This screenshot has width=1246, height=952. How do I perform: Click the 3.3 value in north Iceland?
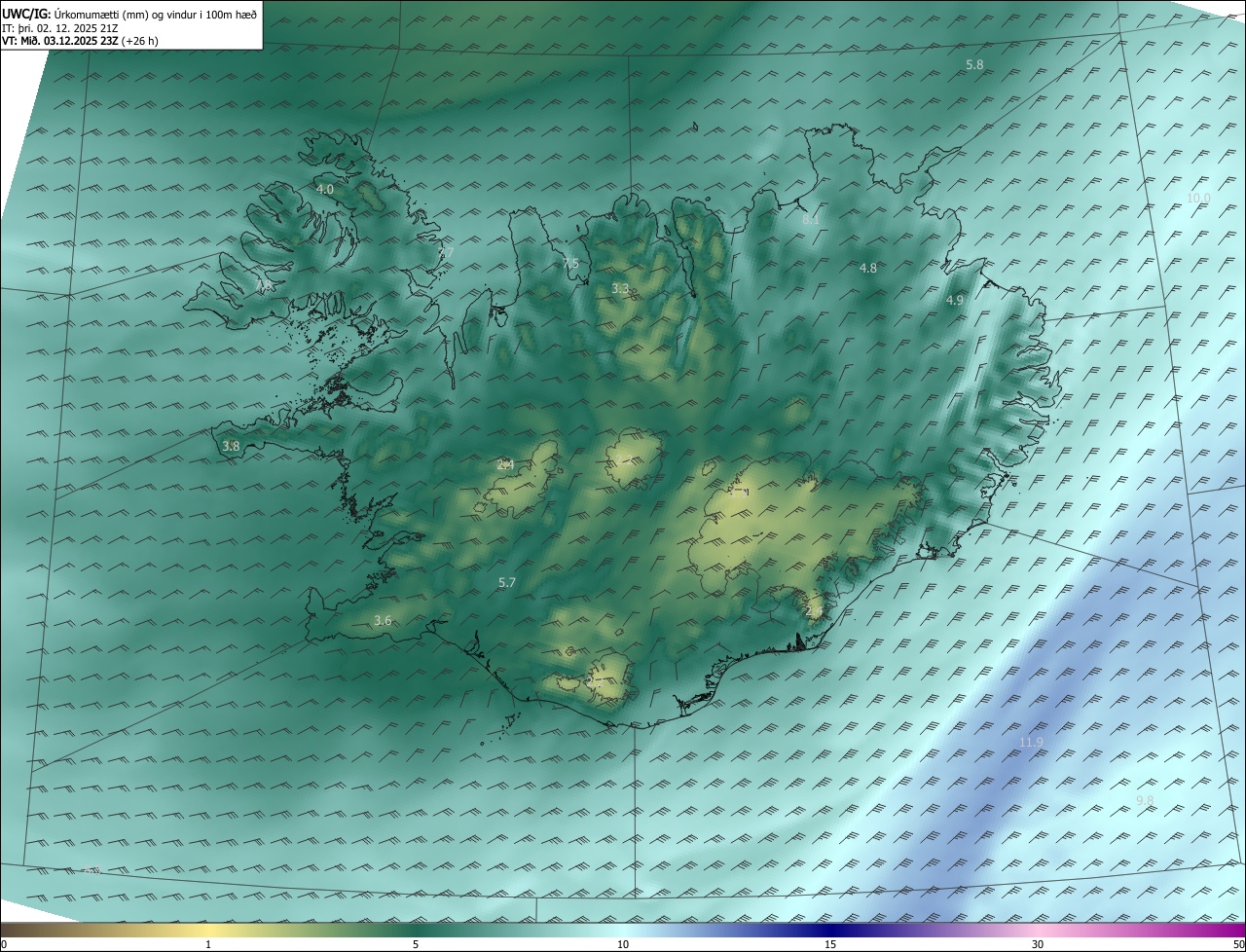pyautogui.click(x=620, y=289)
